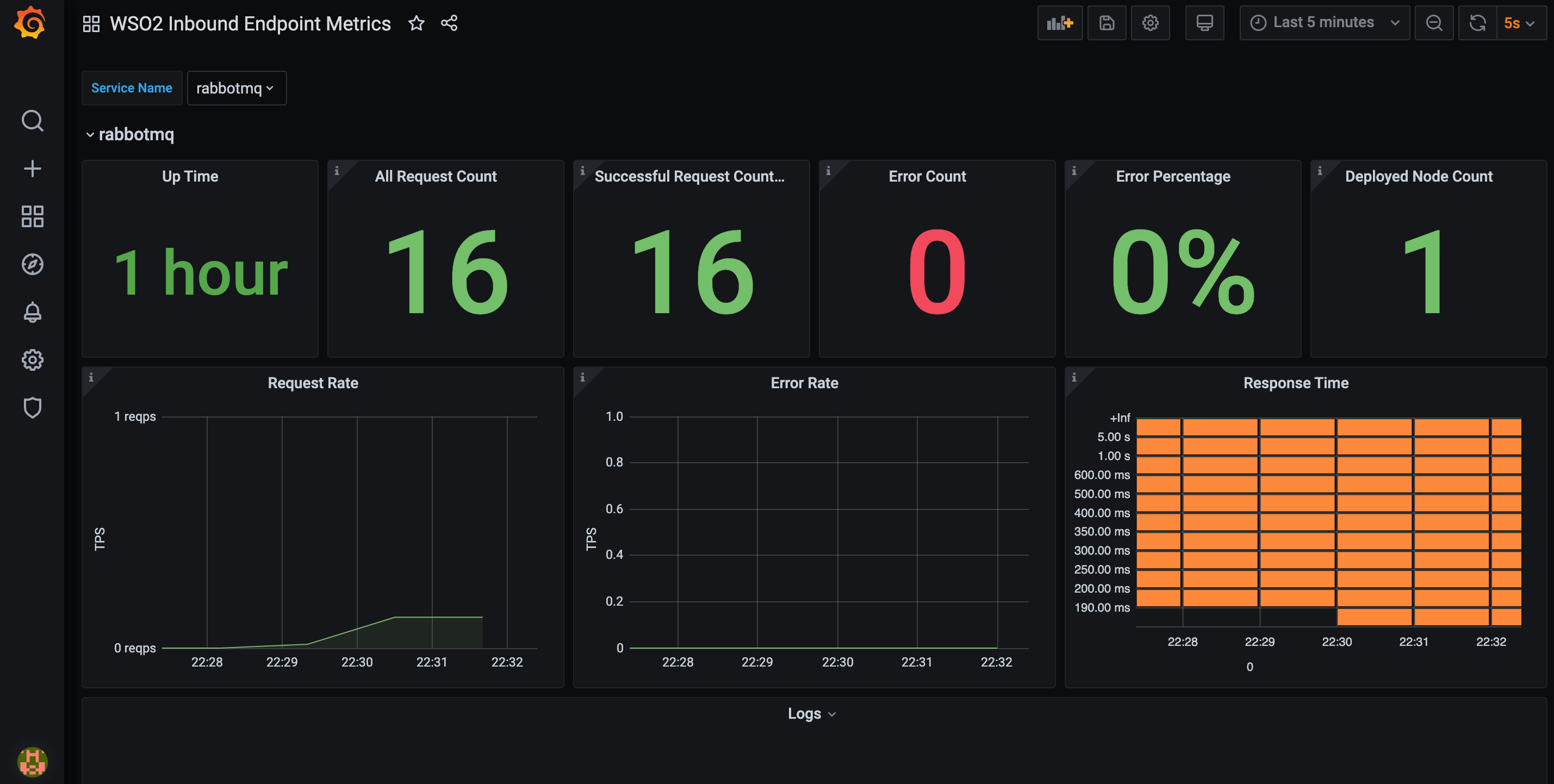Click the Grafana logo home icon
Viewport: 1554px width, 784px height.
click(x=30, y=23)
